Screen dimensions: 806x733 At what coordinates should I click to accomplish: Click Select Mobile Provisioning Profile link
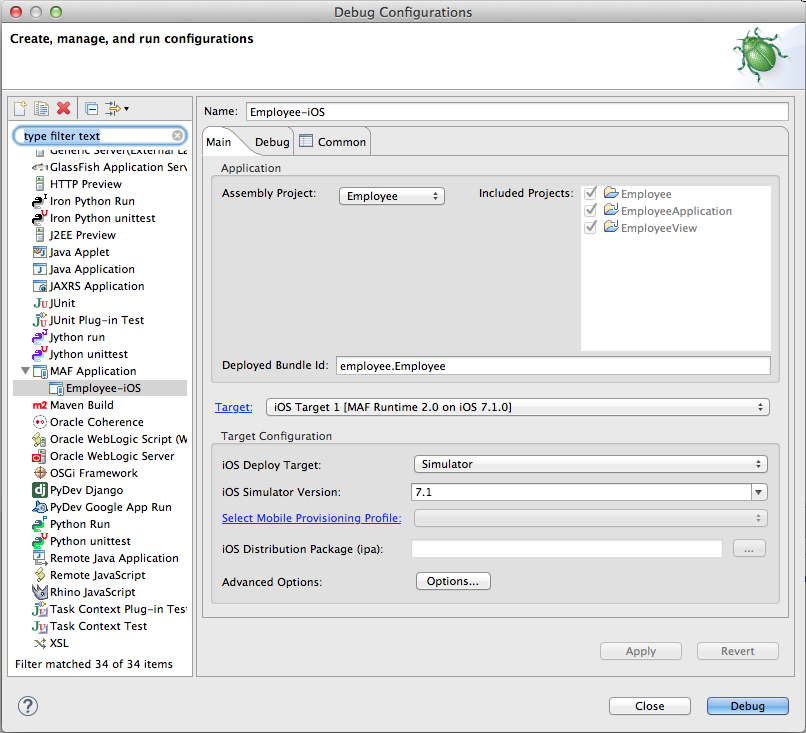point(312,518)
